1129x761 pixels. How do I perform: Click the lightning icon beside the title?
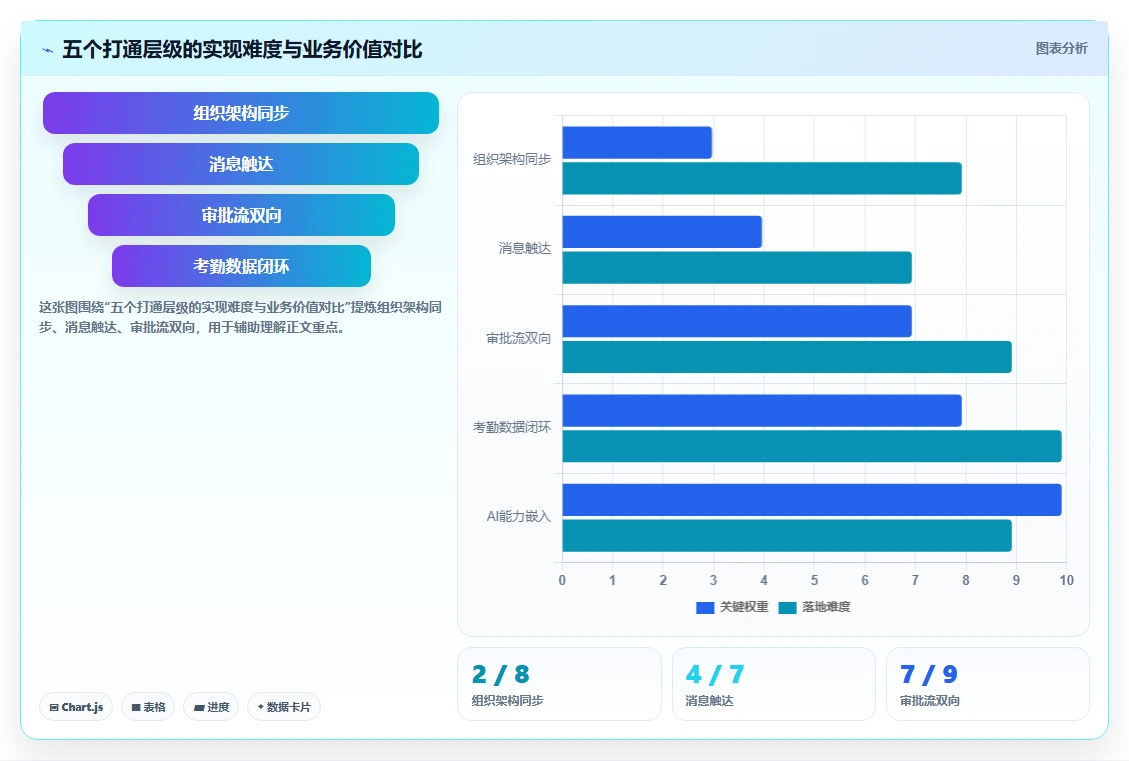(48, 50)
